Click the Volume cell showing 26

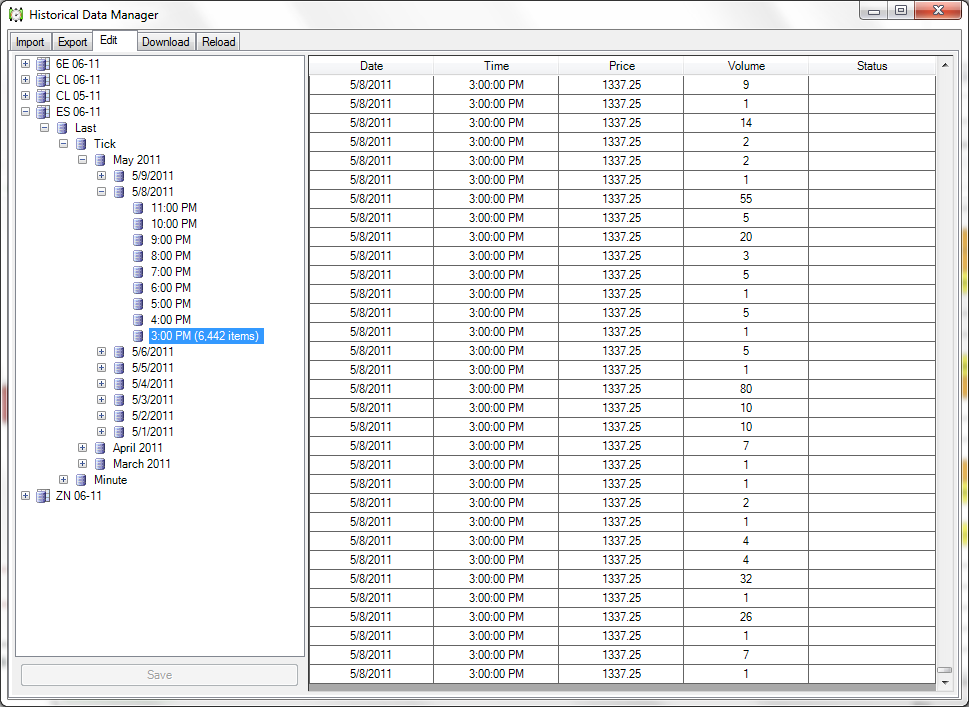coord(746,617)
